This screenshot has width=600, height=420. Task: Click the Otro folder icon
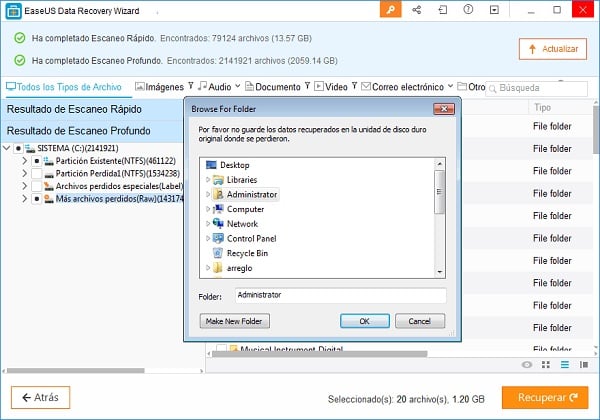coord(462,86)
